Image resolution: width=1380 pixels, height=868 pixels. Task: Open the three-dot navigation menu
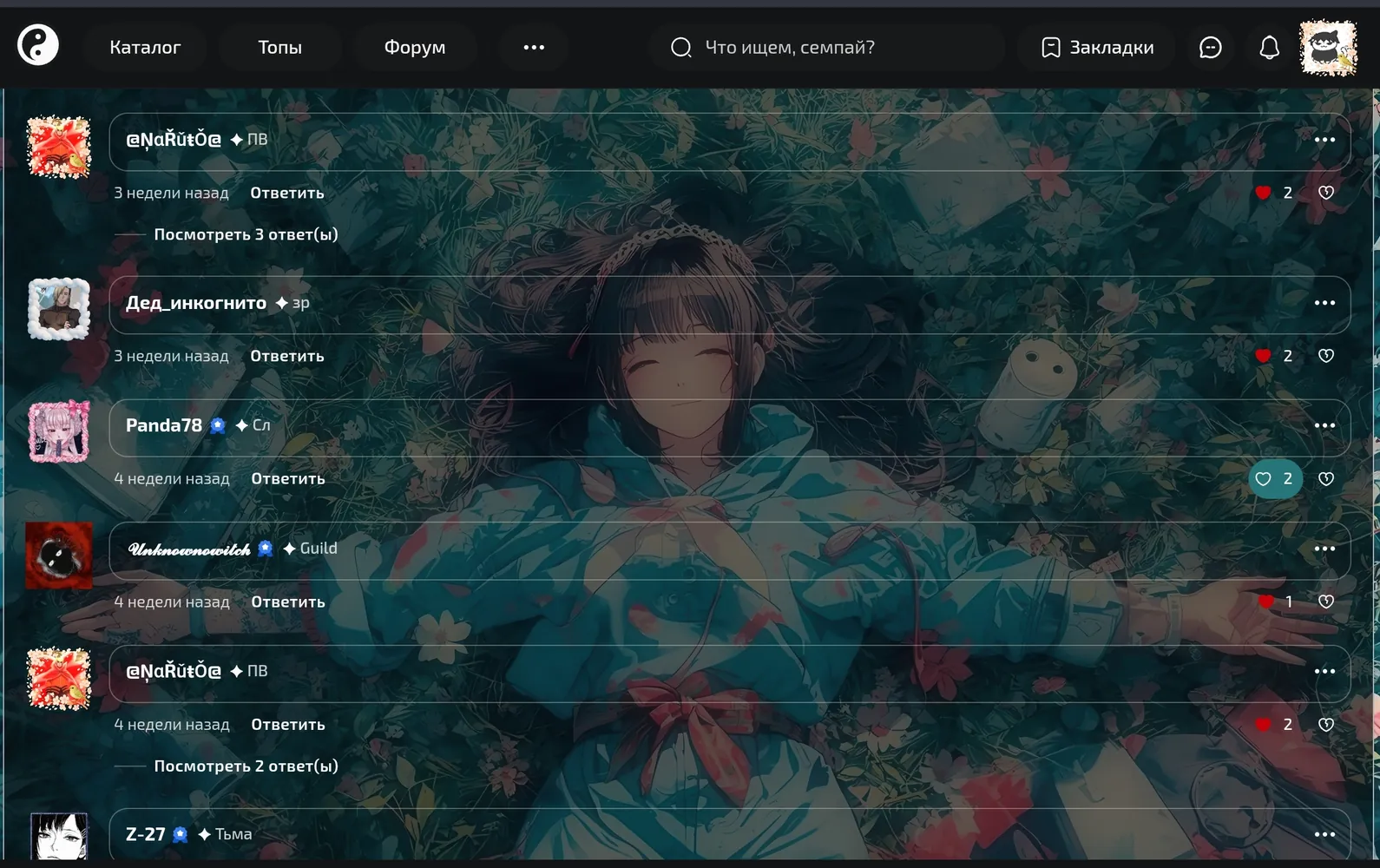pyautogui.click(x=534, y=47)
